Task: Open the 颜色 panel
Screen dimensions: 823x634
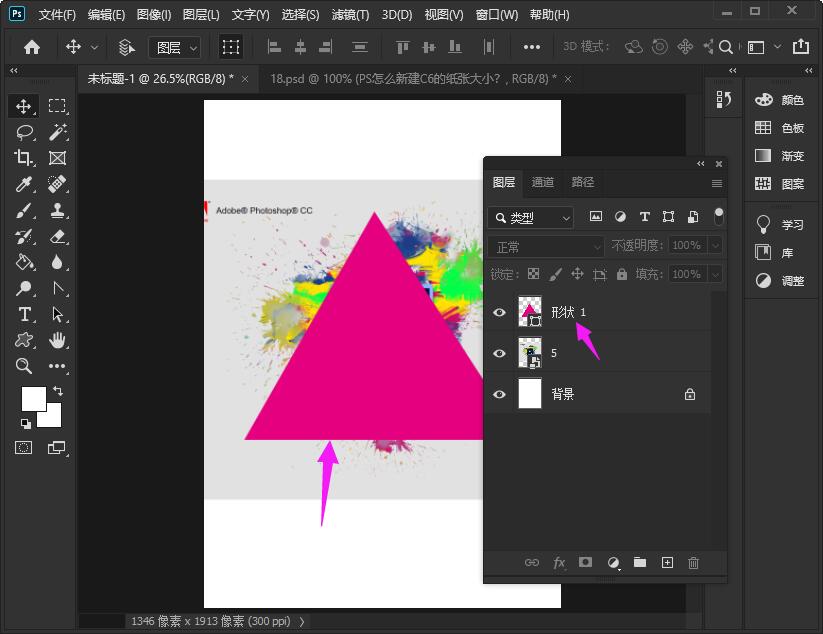Action: click(779, 100)
